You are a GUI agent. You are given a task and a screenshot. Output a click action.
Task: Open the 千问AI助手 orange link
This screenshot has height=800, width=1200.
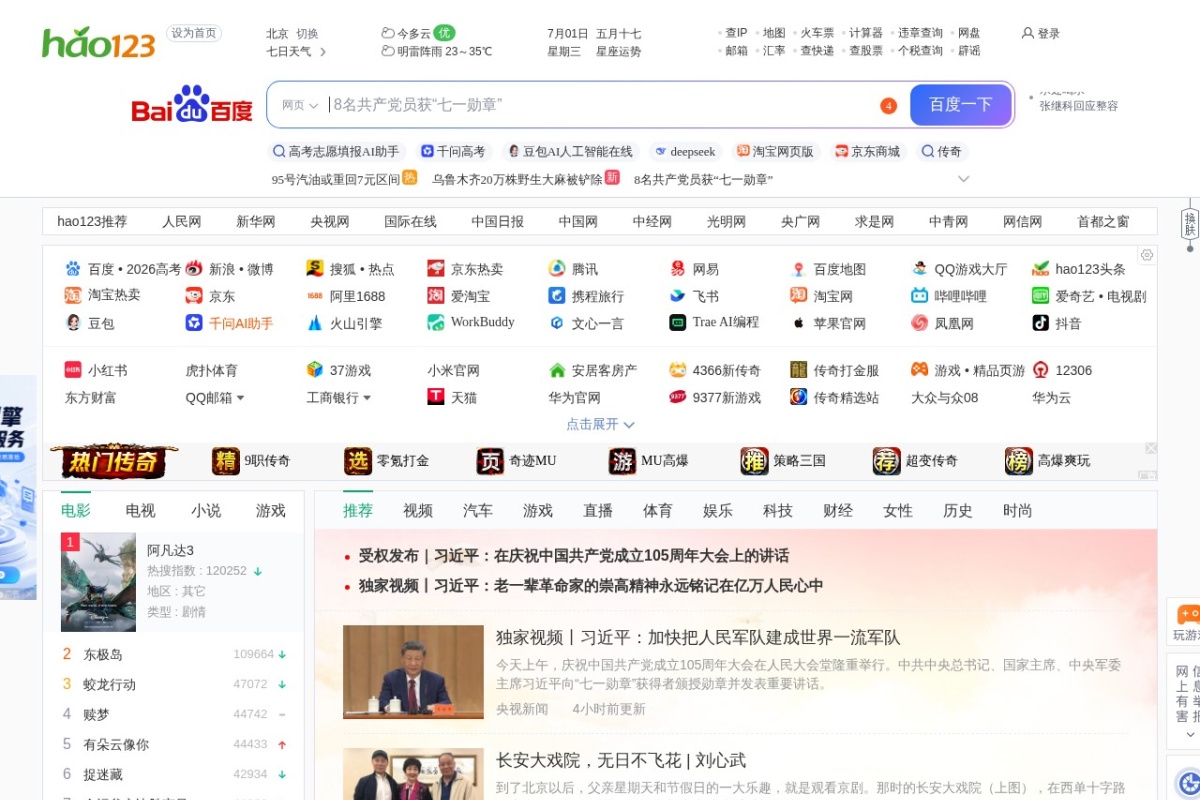tap(240, 323)
